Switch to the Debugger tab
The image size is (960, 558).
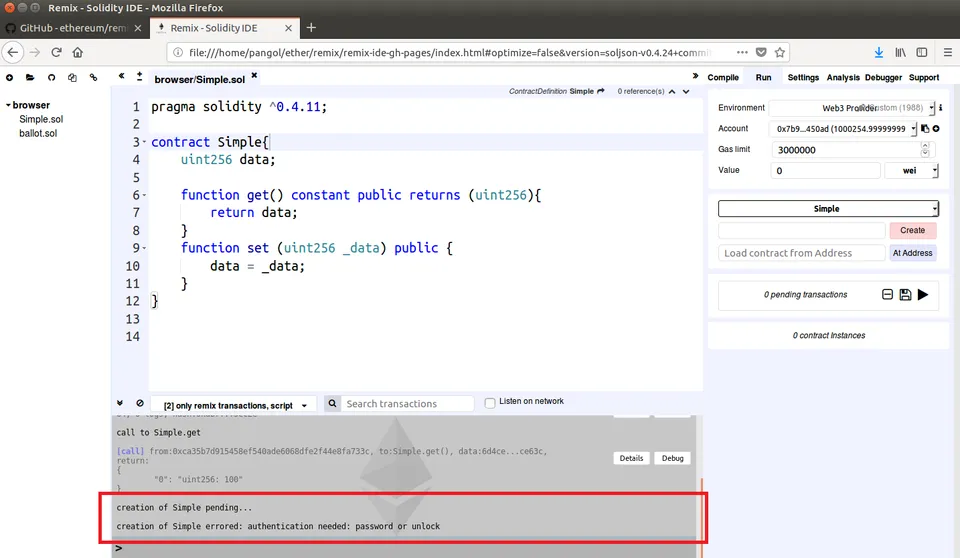pyautogui.click(x=883, y=78)
